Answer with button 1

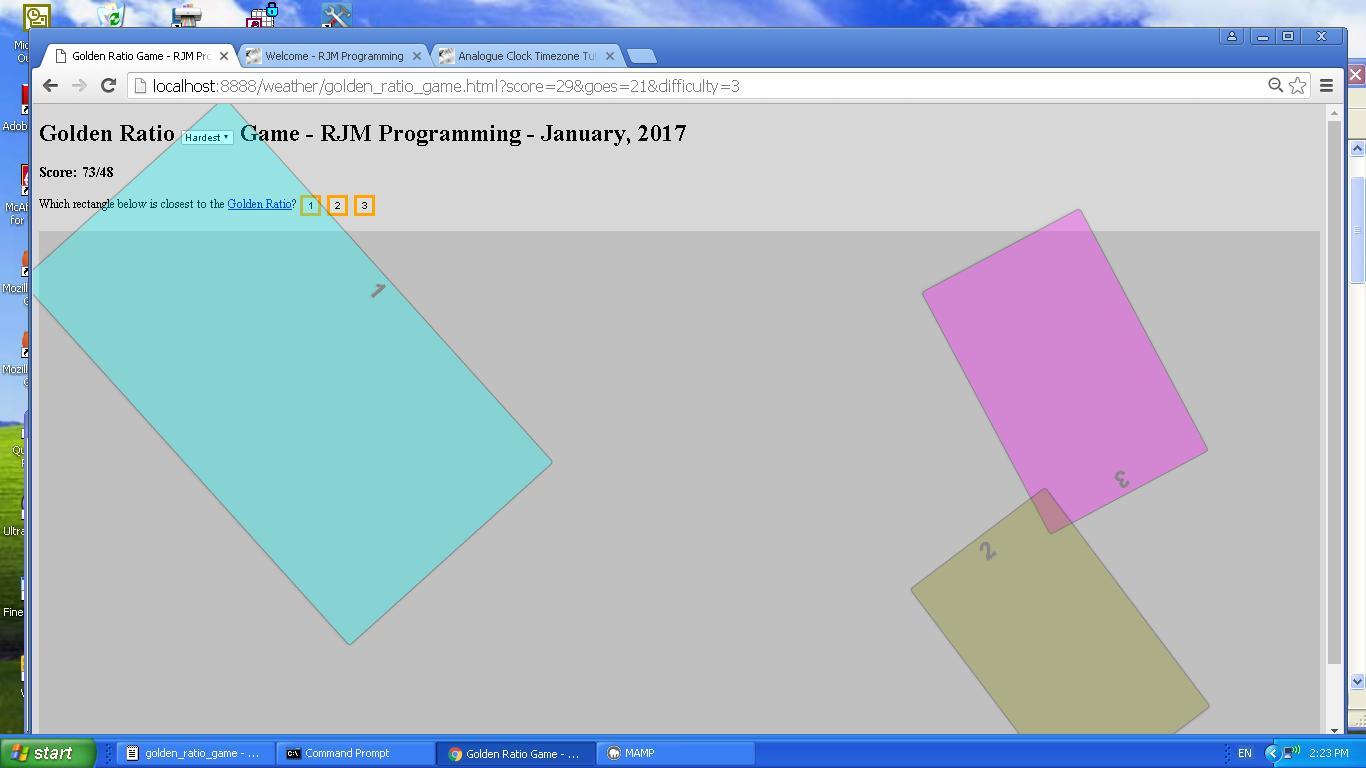click(310, 205)
